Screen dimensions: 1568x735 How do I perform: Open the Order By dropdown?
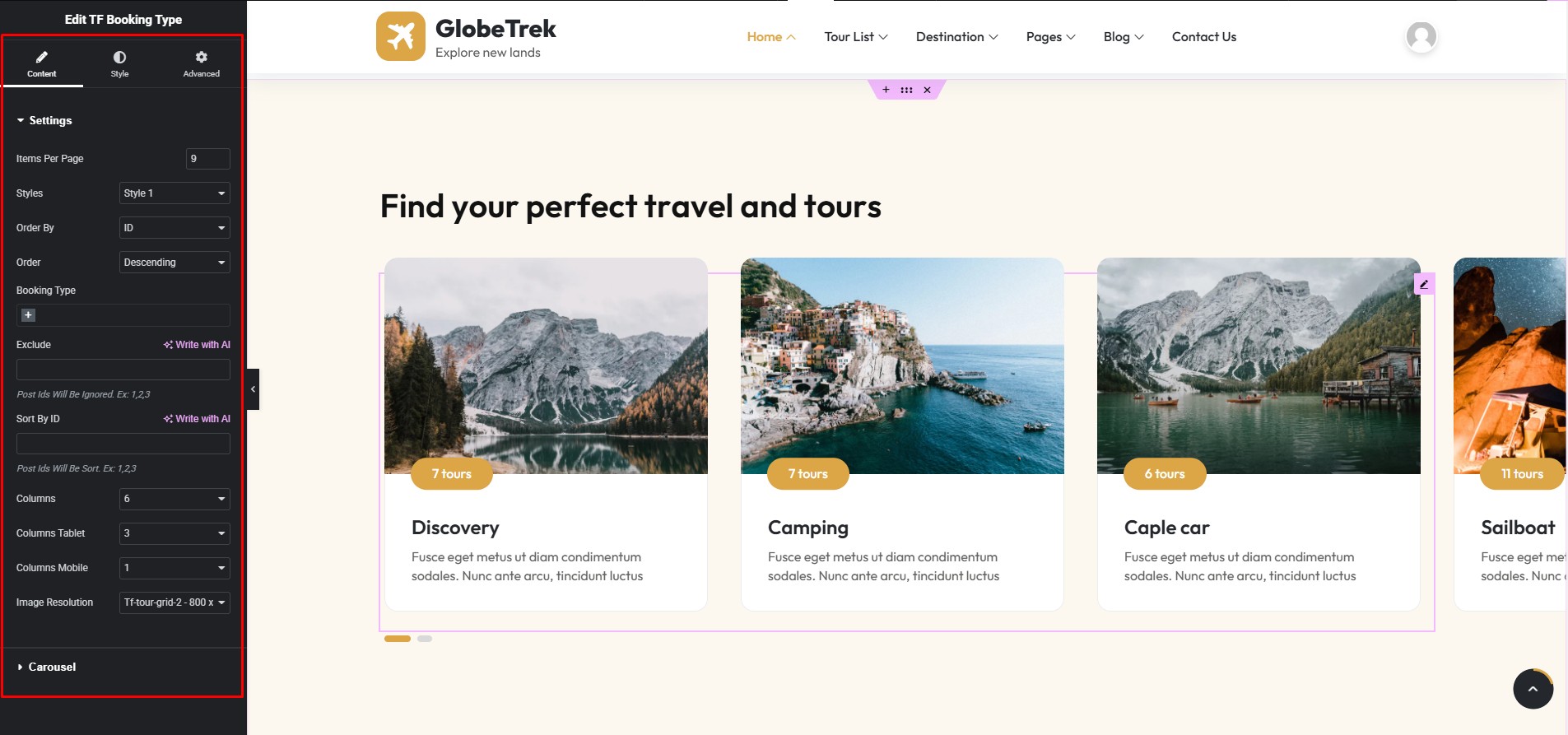point(174,228)
